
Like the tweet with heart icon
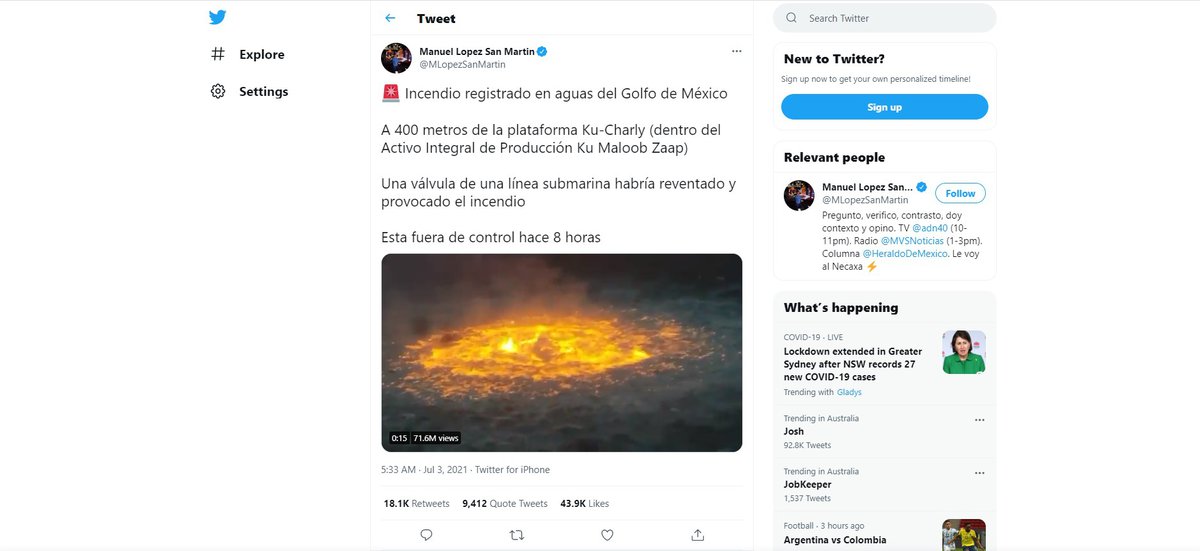(x=607, y=535)
